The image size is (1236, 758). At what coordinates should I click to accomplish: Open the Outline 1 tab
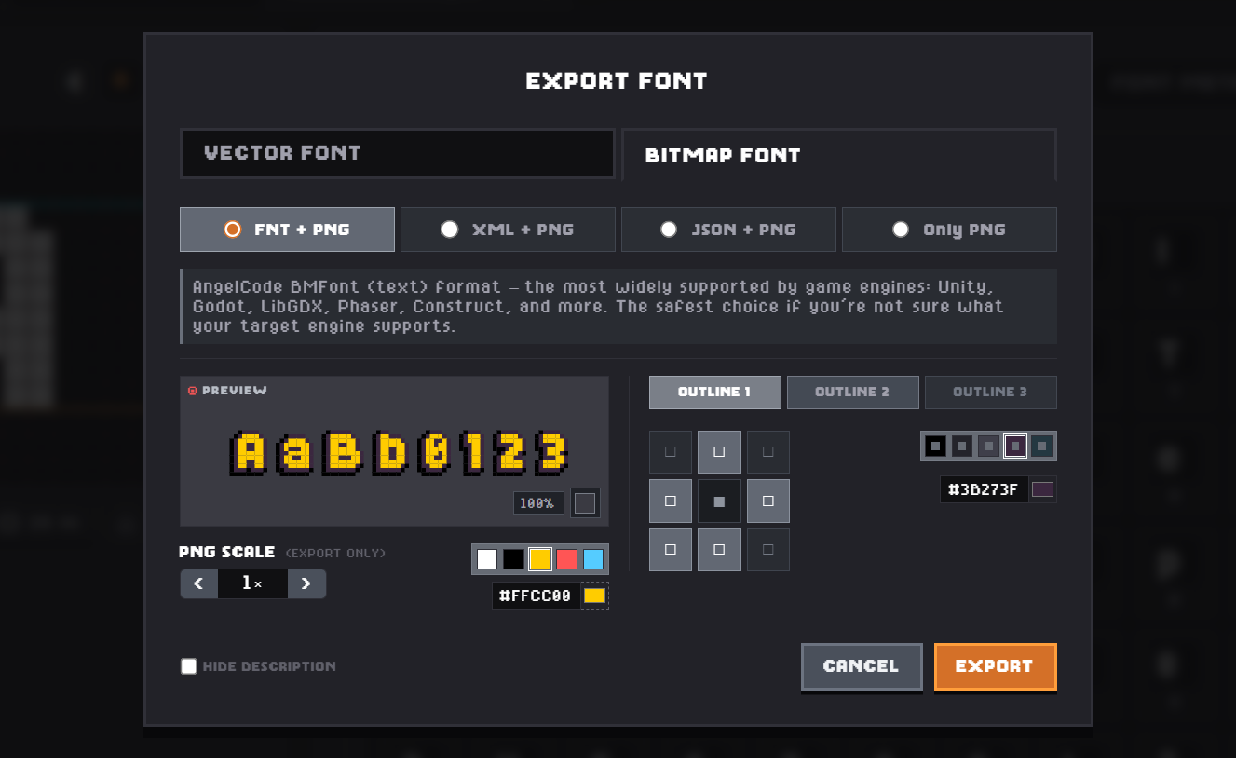pyautogui.click(x=715, y=392)
